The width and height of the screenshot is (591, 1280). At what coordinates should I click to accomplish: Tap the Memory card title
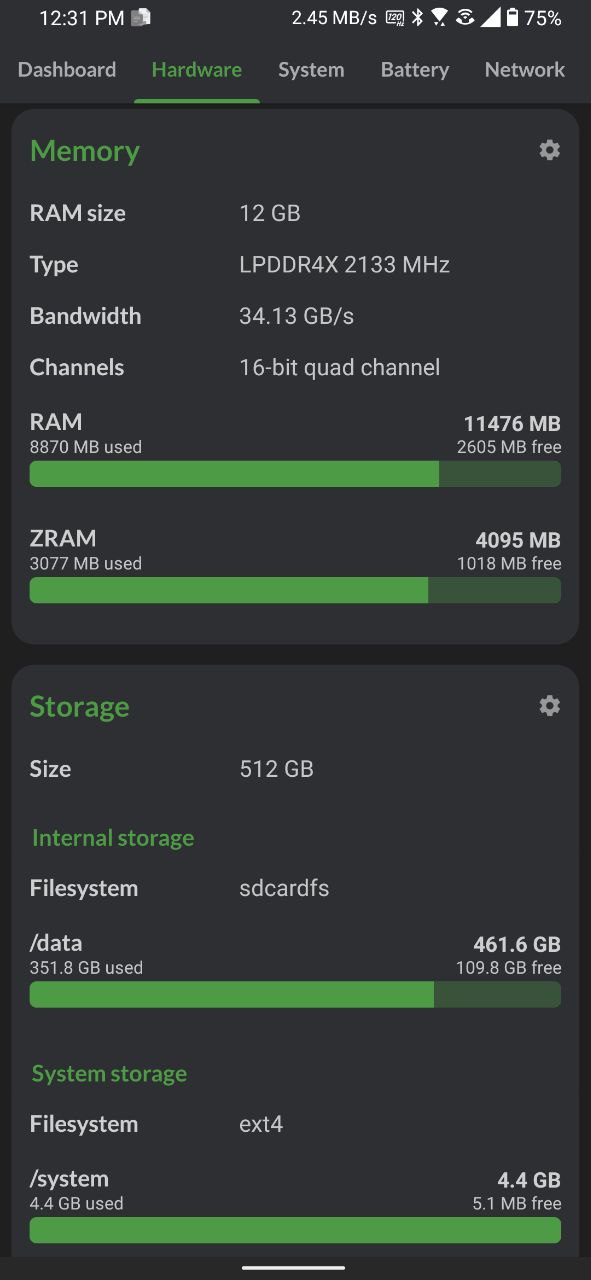click(x=85, y=151)
